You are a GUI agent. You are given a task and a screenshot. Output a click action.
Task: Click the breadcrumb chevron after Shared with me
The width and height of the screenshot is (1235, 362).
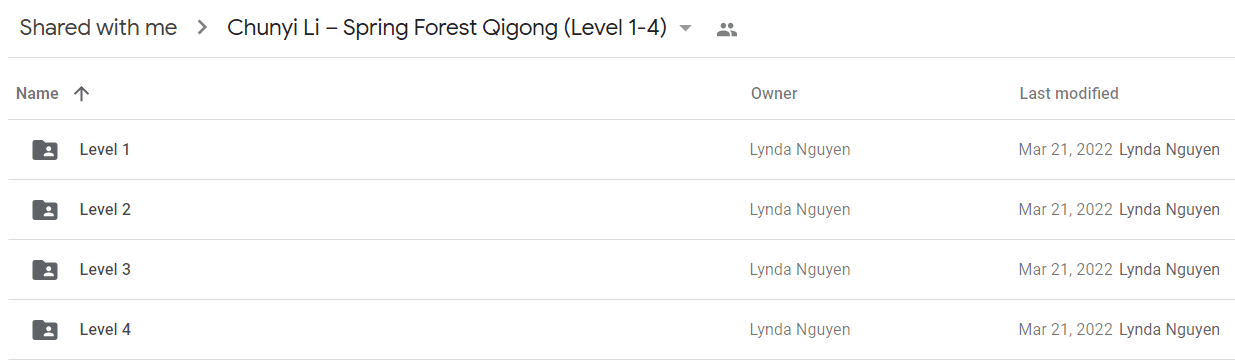coord(202,28)
